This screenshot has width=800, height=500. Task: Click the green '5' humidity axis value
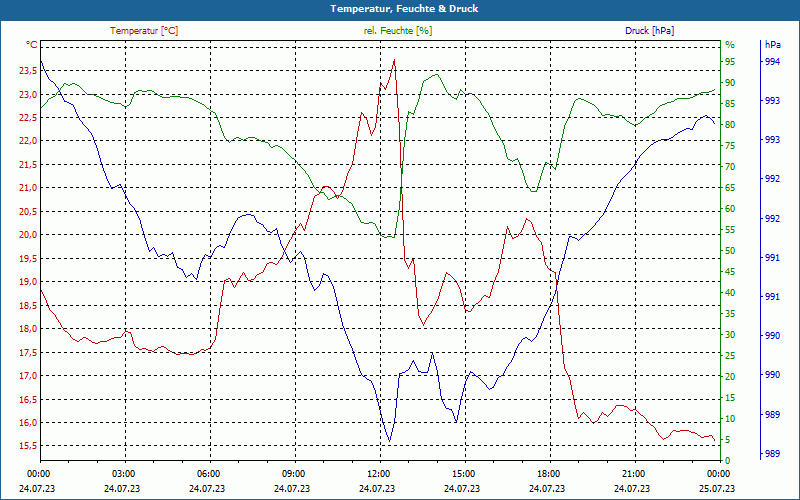(x=728, y=440)
